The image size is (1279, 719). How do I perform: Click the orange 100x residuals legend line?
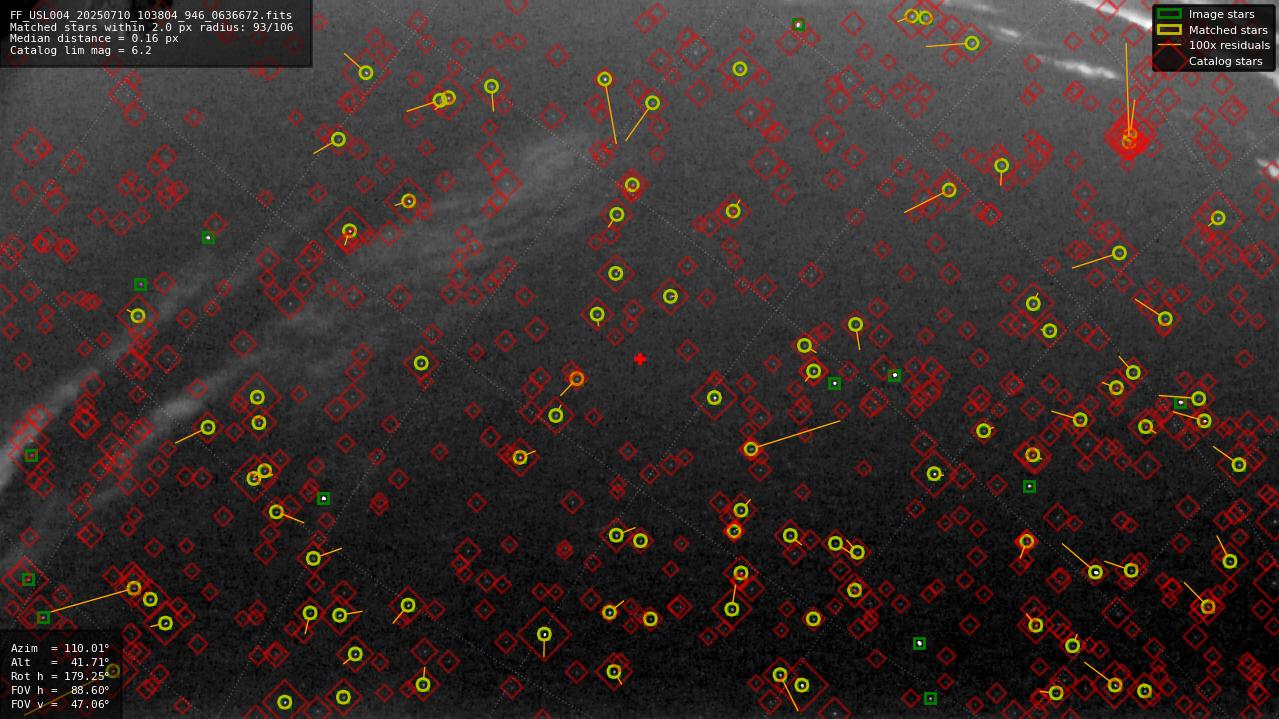tap(1169, 45)
